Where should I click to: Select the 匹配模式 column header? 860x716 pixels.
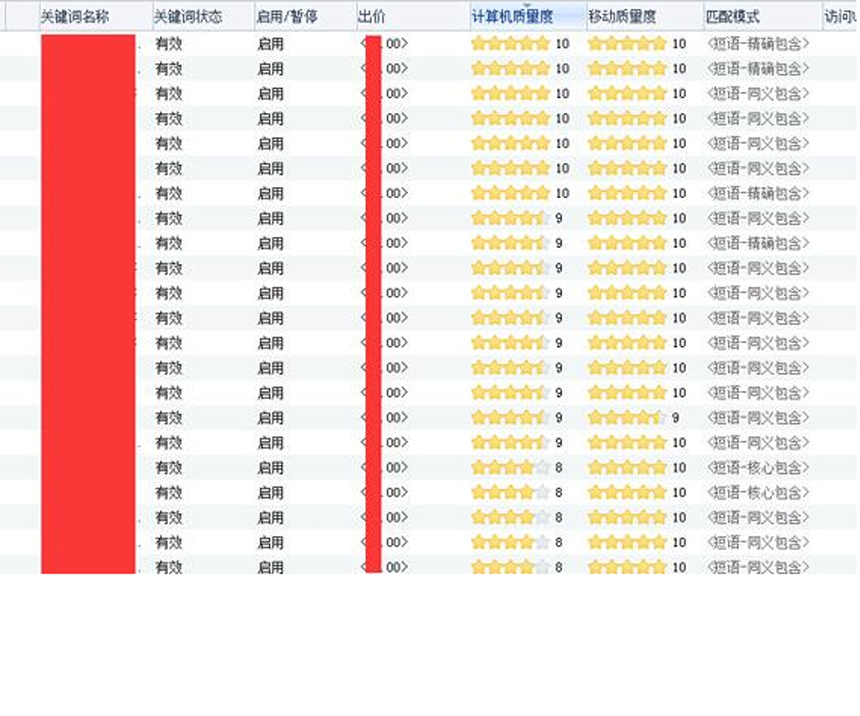732,18
